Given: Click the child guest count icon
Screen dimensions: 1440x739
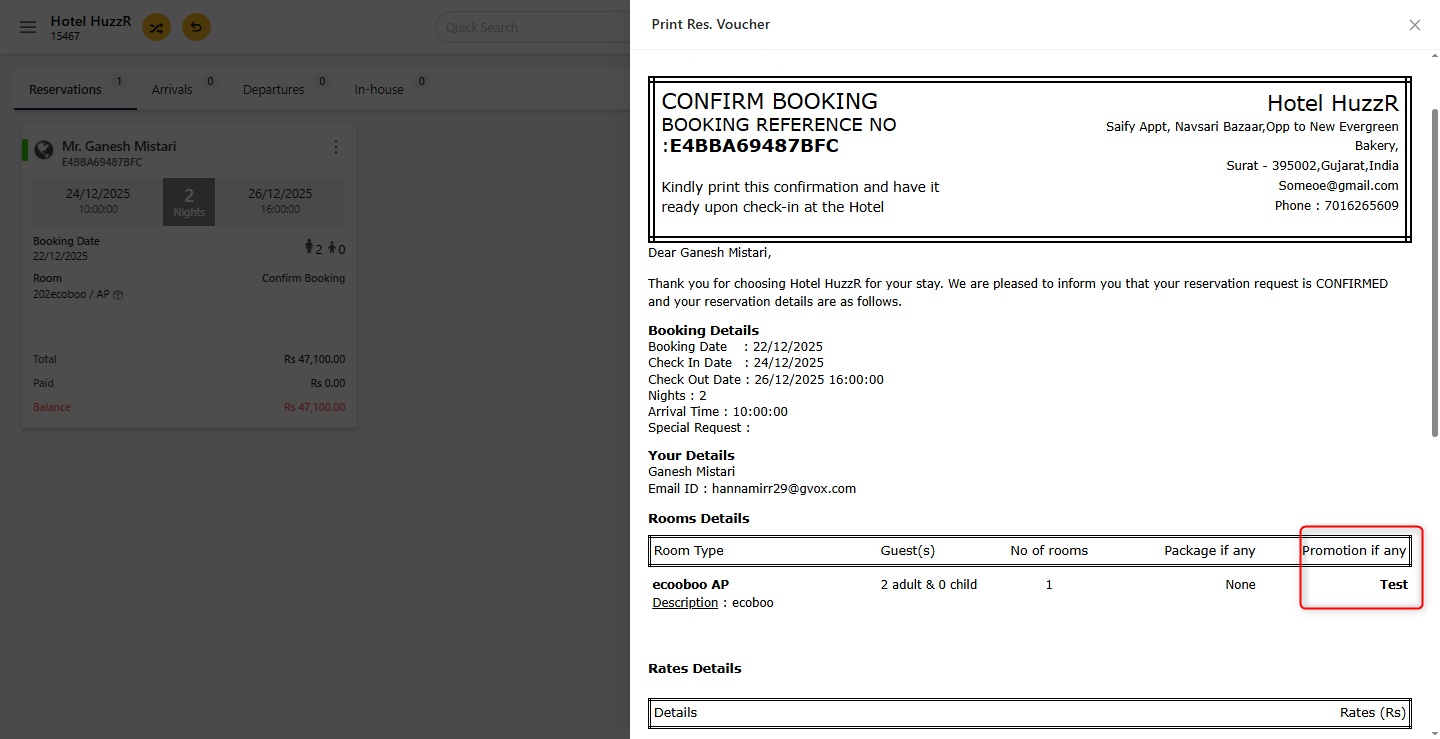Looking at the screenshot, I should [x=331, y=248].
